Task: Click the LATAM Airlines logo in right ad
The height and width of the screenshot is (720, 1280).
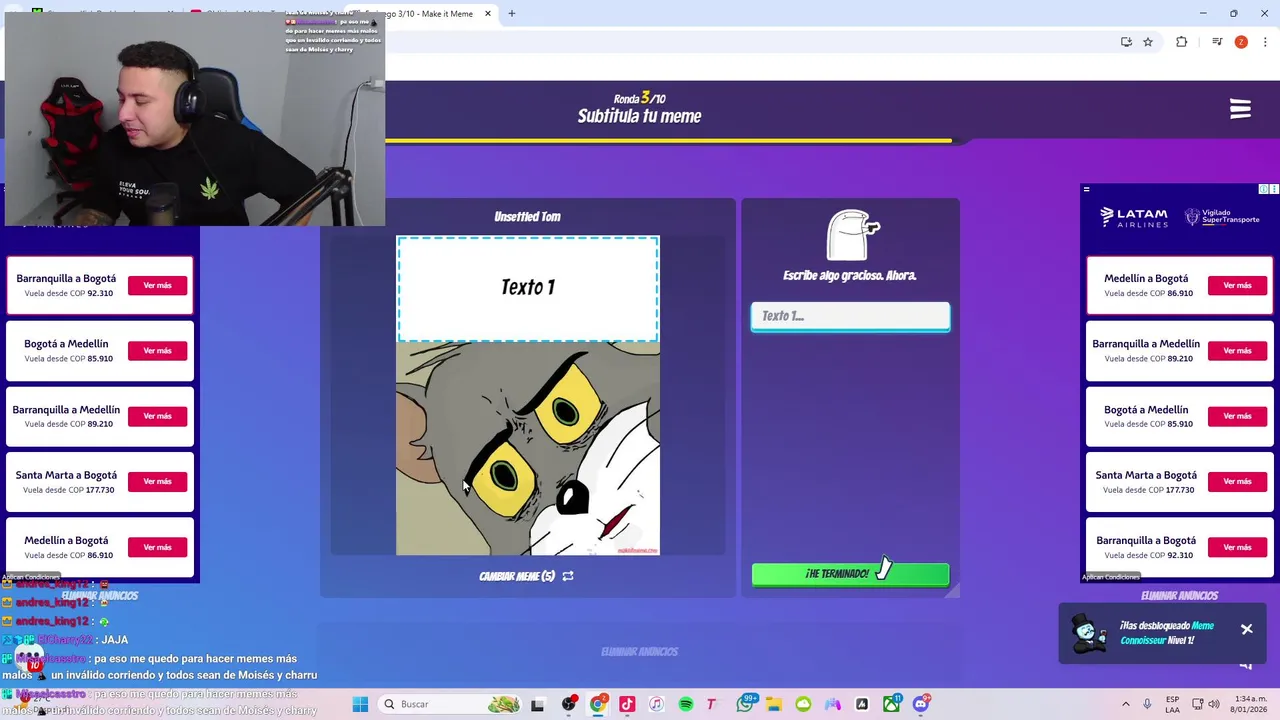Action: tap(1133, 217)
